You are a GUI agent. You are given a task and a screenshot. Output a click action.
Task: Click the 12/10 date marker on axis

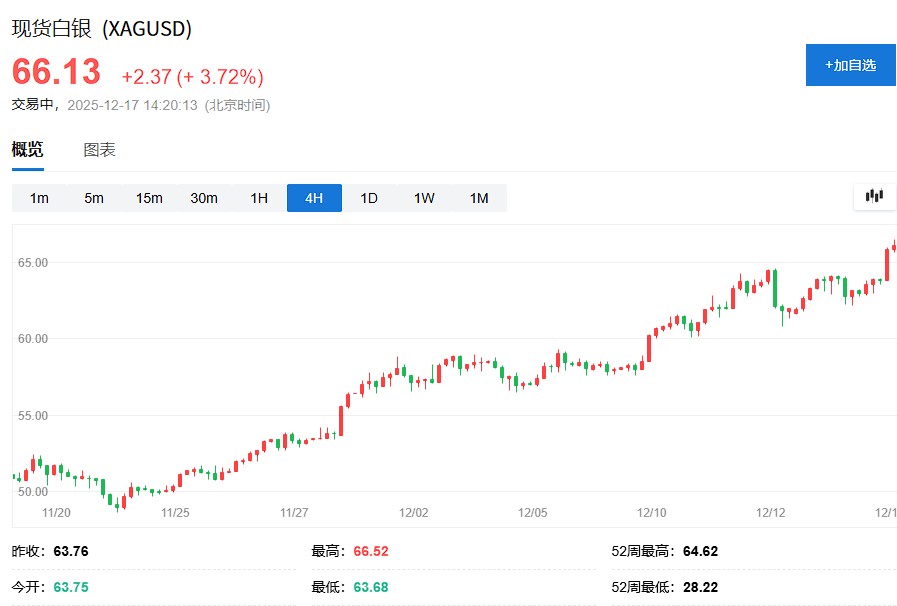(x=651, y=512)
